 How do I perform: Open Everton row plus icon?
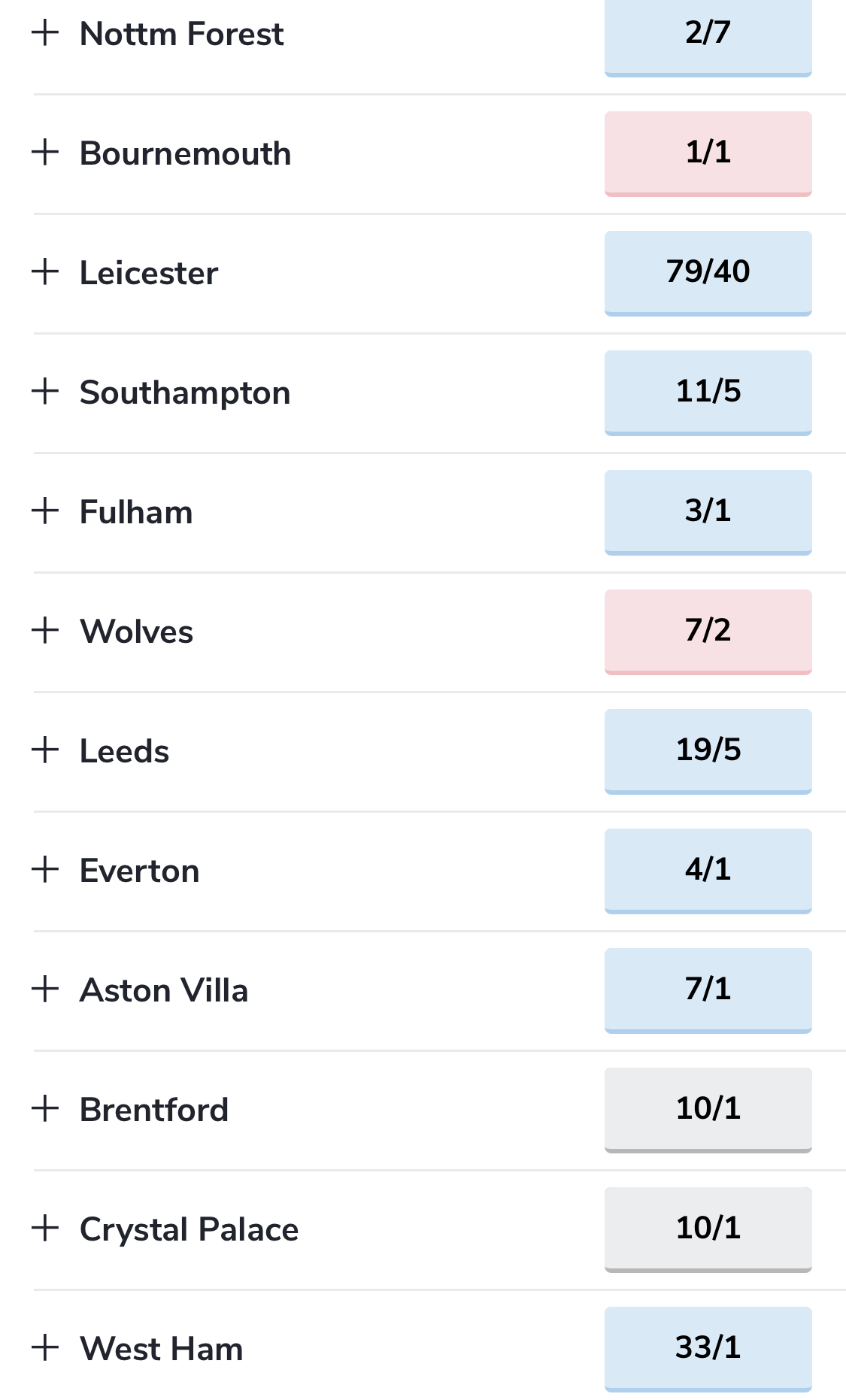point(45,869)
